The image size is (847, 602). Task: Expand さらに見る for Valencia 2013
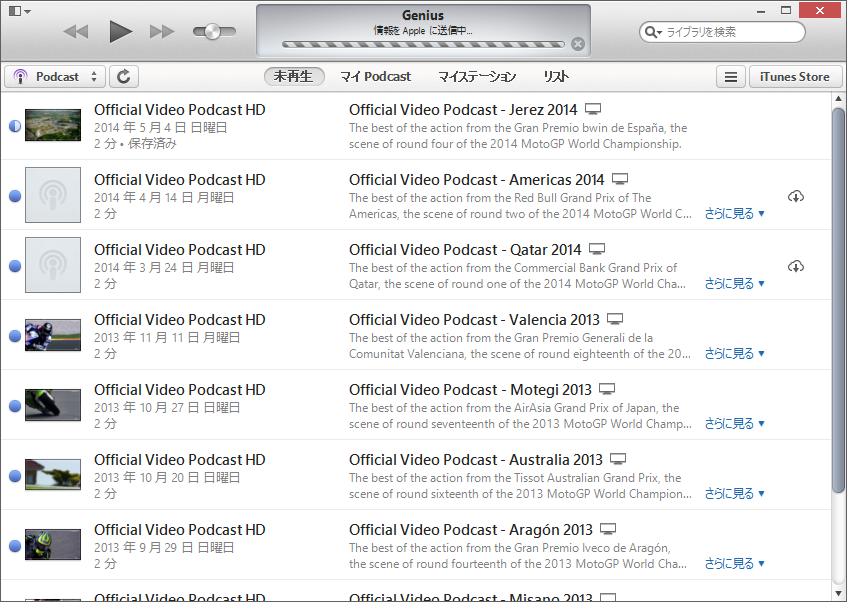(734, 353)
